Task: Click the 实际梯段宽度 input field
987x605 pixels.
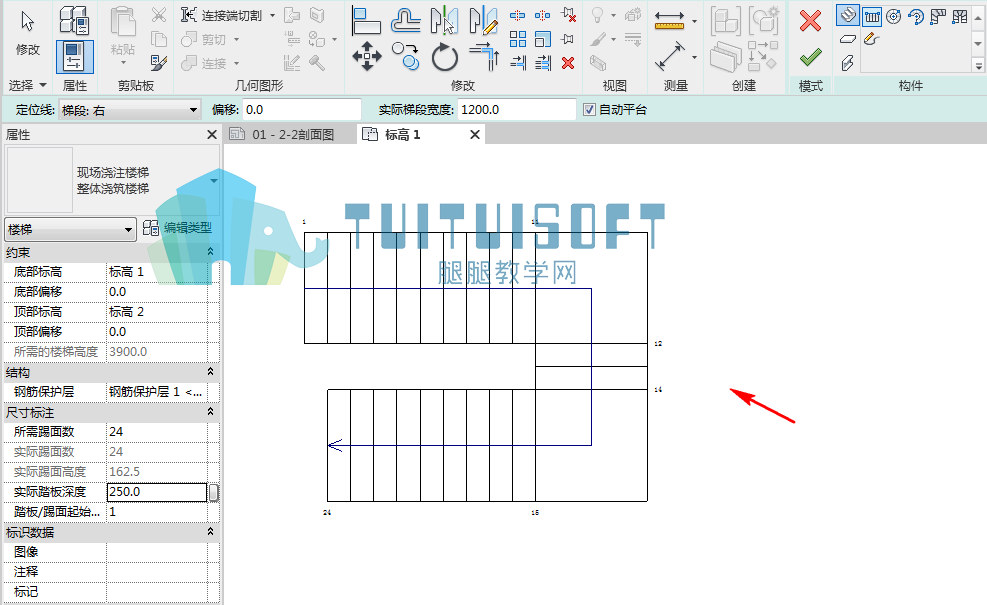Action: [x=516, y=110]
